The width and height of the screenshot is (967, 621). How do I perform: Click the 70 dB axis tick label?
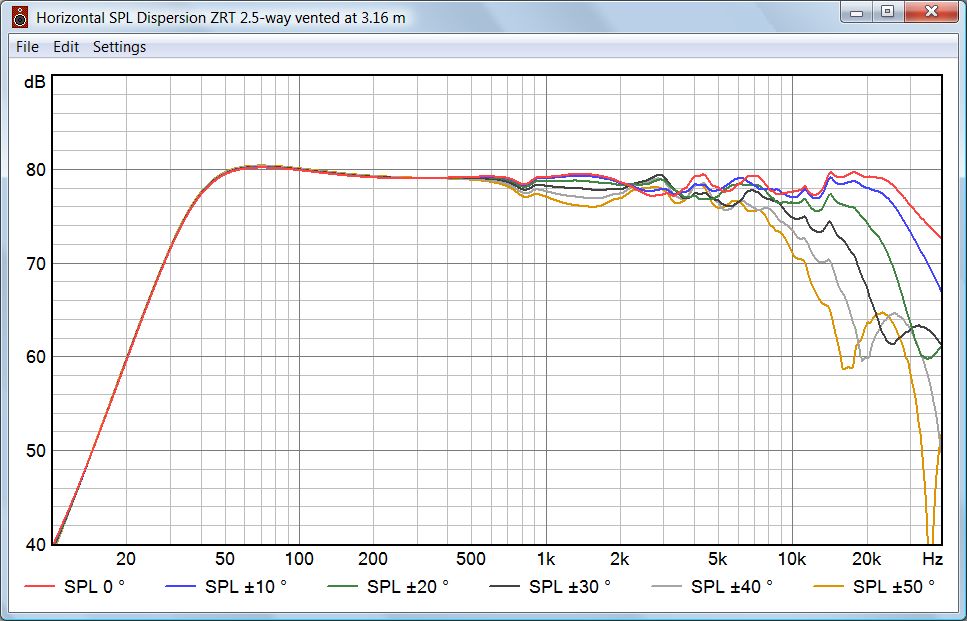36,263
